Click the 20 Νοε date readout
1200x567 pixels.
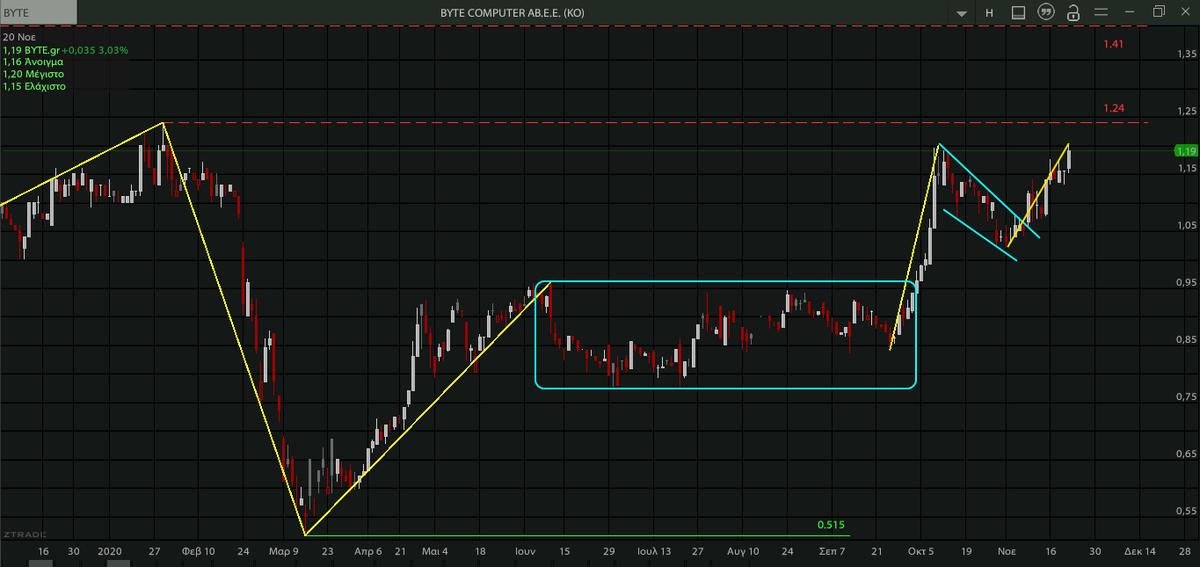click(x=20, y=36)
